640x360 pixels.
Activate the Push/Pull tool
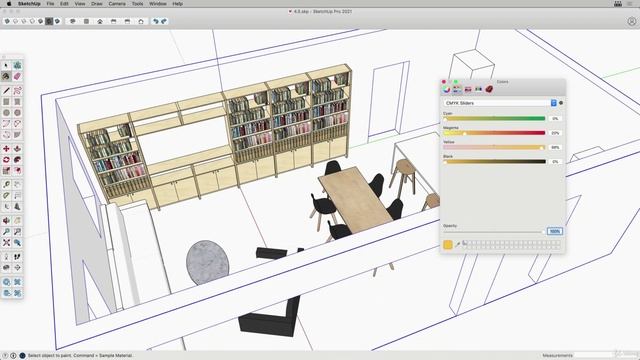17,149
